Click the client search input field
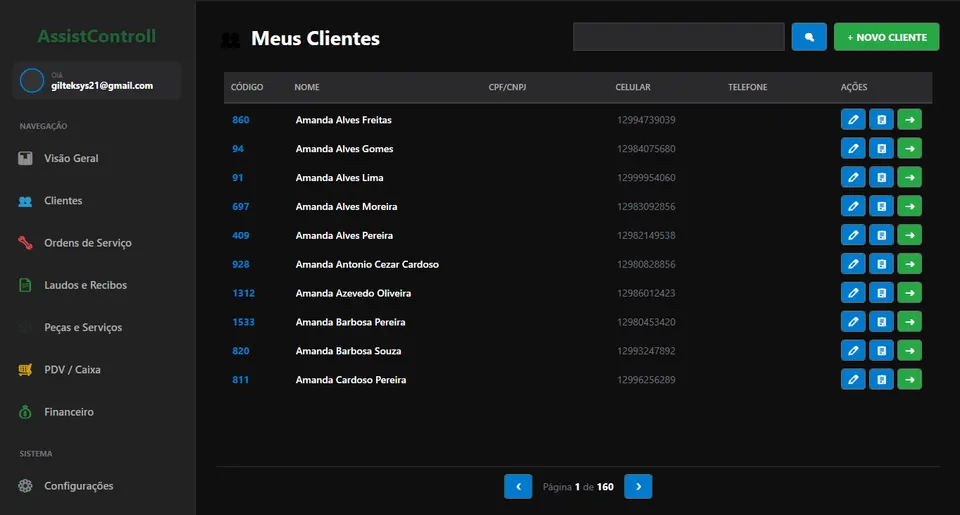 coord(678,37)
